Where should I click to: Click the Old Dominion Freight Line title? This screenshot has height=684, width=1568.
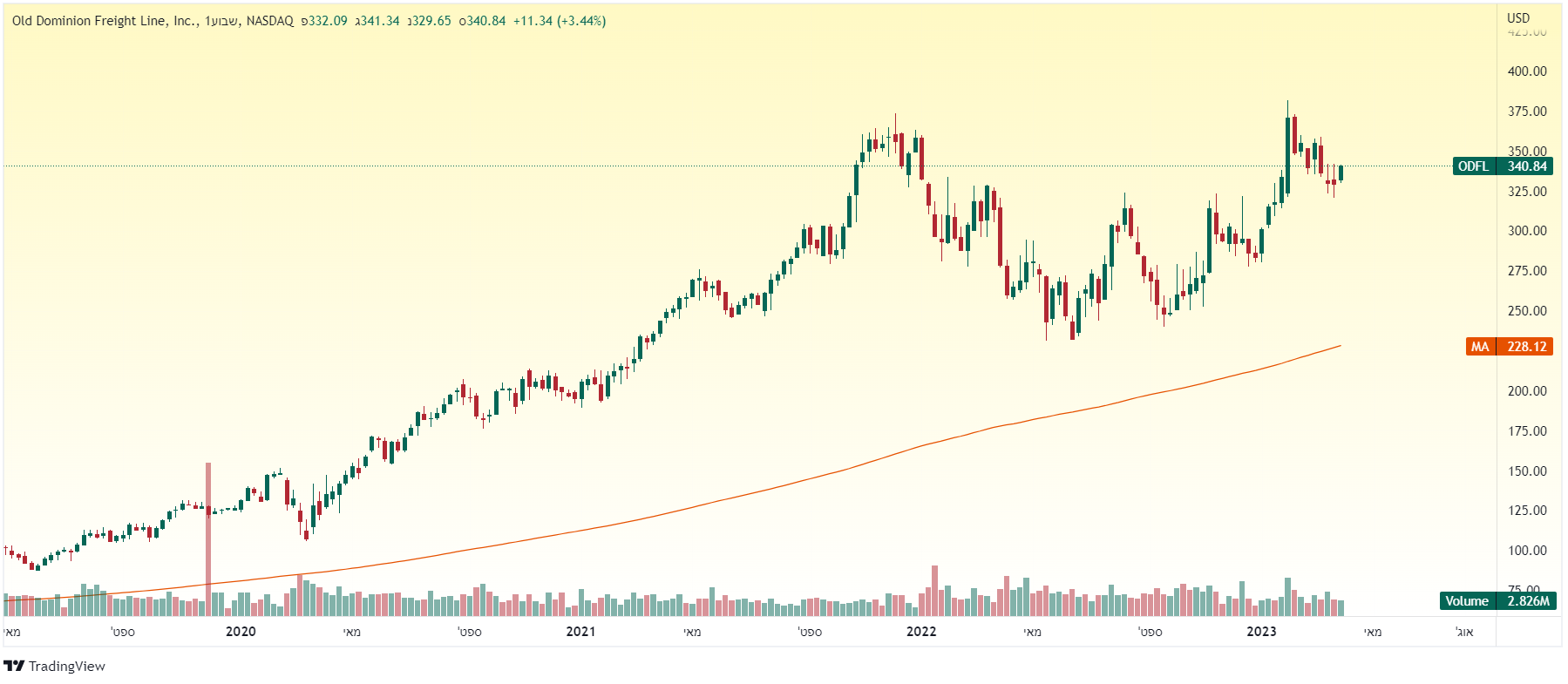(105, 21)
